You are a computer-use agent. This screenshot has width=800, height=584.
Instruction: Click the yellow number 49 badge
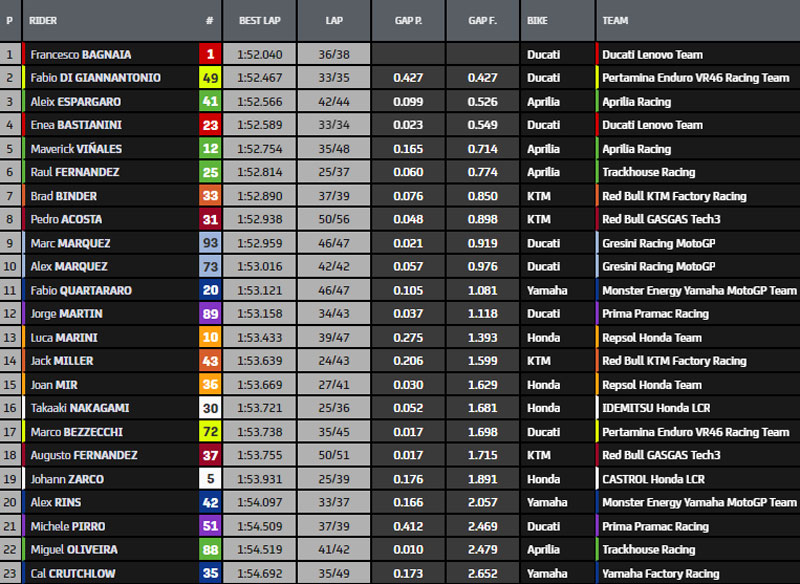pyautogui.click(x=210, y=78)
